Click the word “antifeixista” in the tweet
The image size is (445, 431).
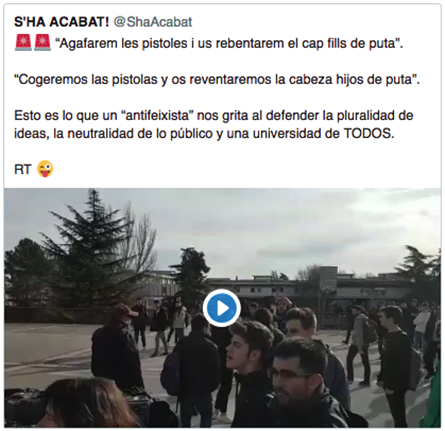pos(156,116)
